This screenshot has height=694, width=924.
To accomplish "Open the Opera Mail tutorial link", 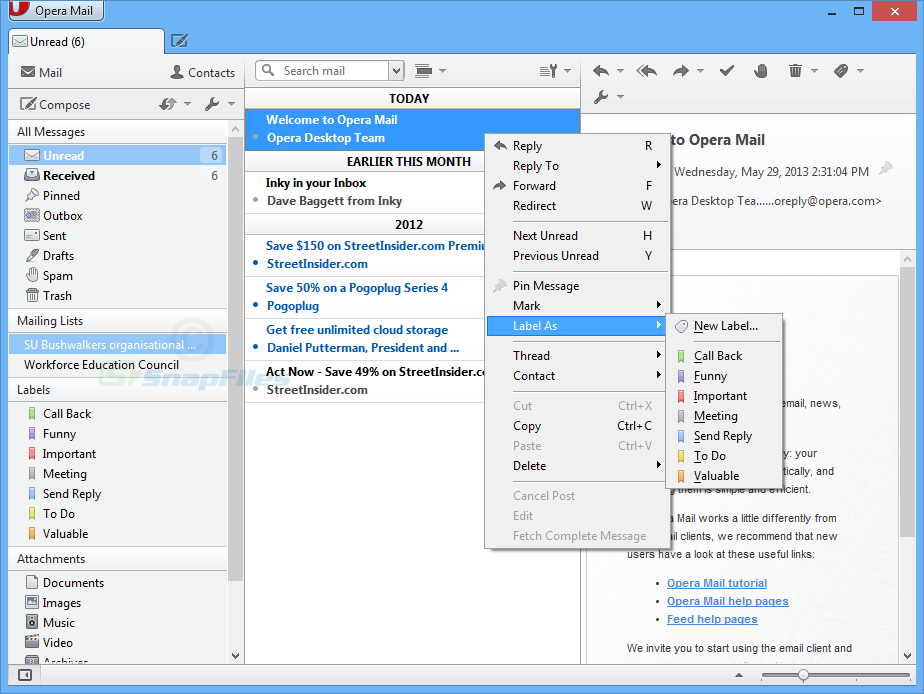I will point(717,583).
